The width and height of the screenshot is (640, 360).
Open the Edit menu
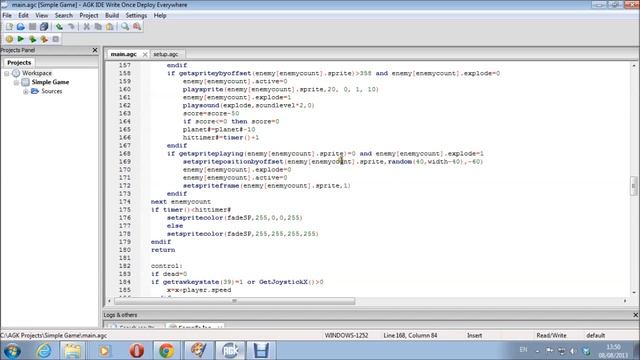[x=23, y=15]
